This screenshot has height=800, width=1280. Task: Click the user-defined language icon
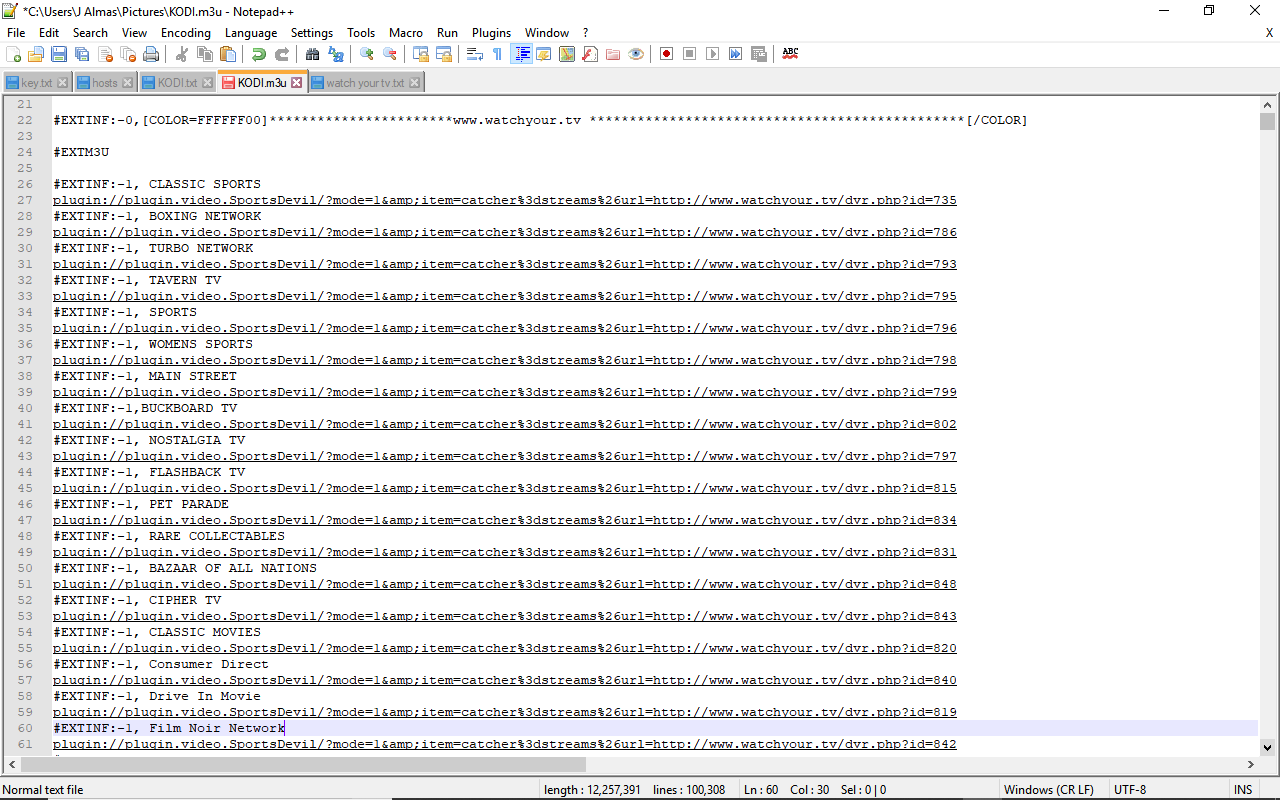(544, 54)
